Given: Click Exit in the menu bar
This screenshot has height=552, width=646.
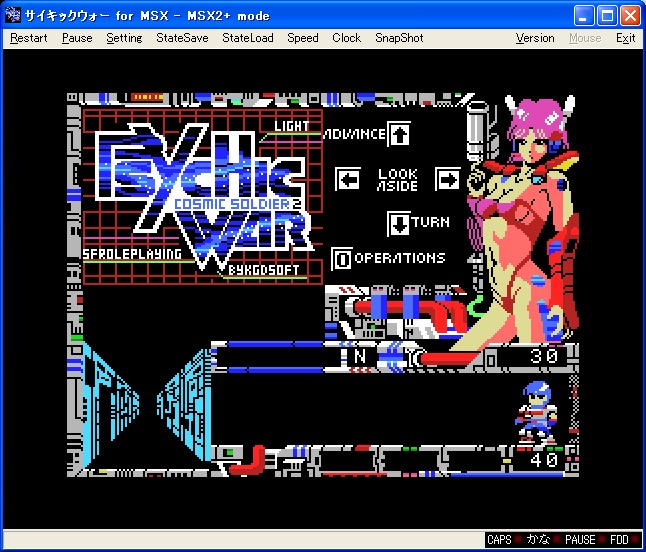Looking at the screenshot, I should [x=625, y=38].
